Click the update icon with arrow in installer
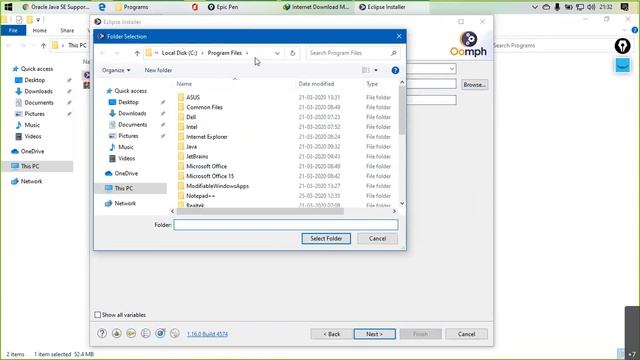 (160, 333)
